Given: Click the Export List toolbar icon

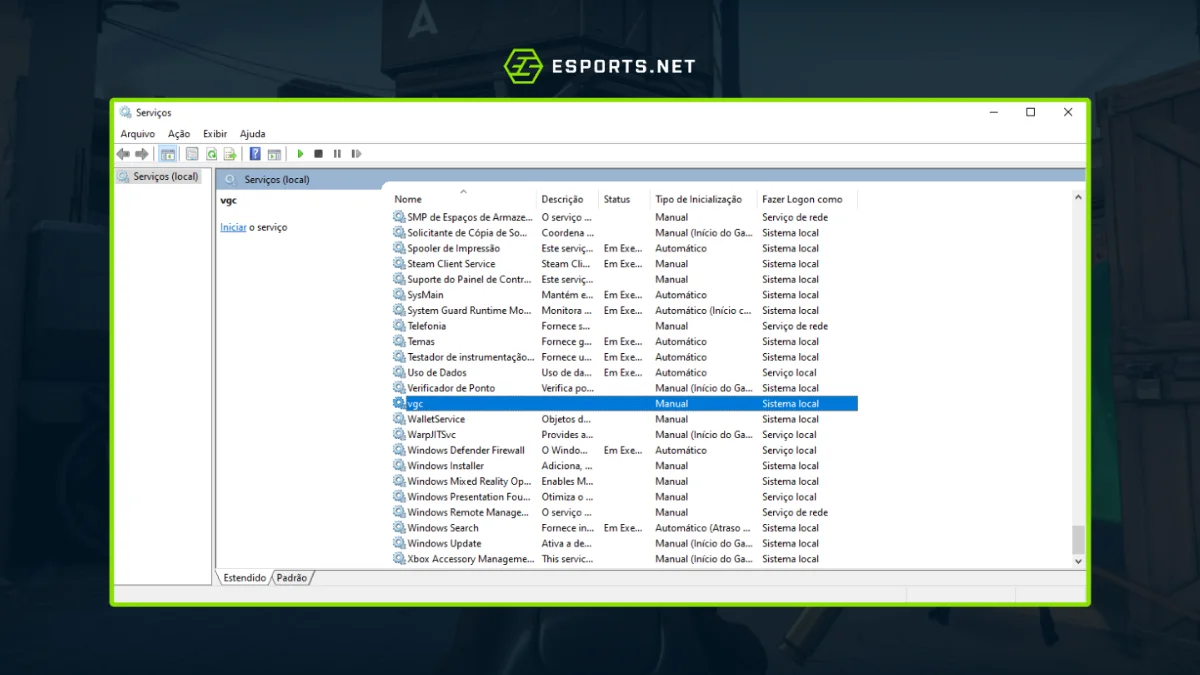Looking at the screenshot, I should [230, 154].
